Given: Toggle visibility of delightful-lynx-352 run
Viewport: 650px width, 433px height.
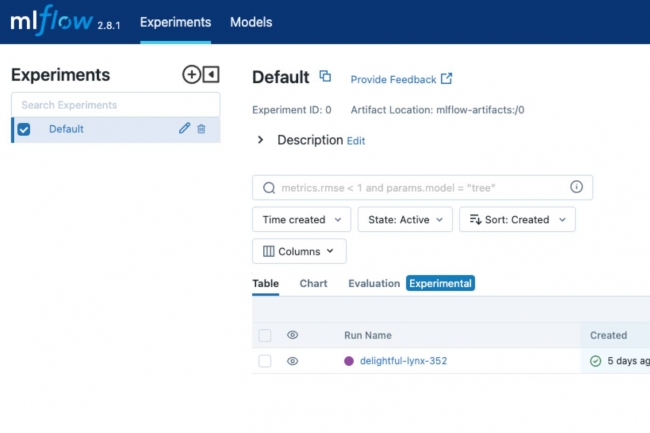Looking at the screenshot, I should tap(293, 361).
